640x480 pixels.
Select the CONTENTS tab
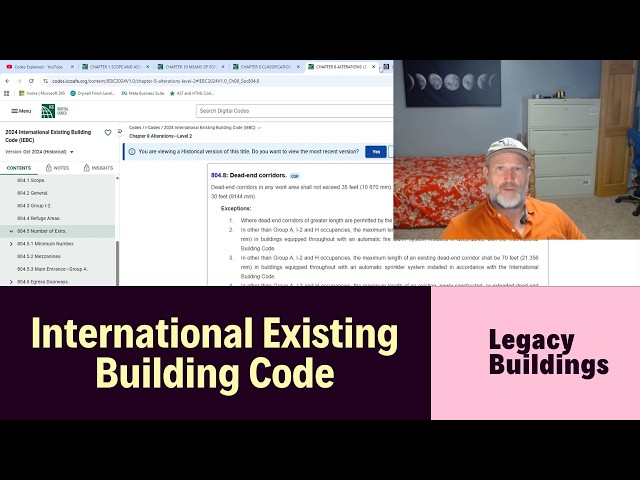19,168
